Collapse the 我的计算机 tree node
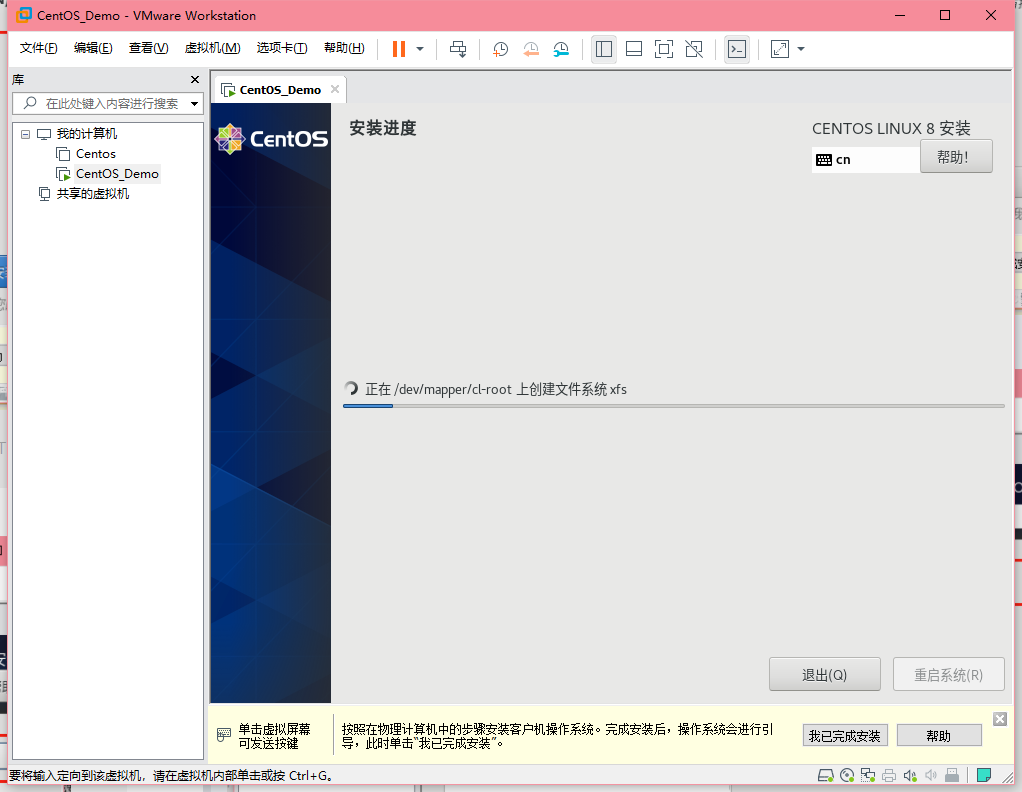This screenshot has height=792, width=1022. tap(25, 134)
